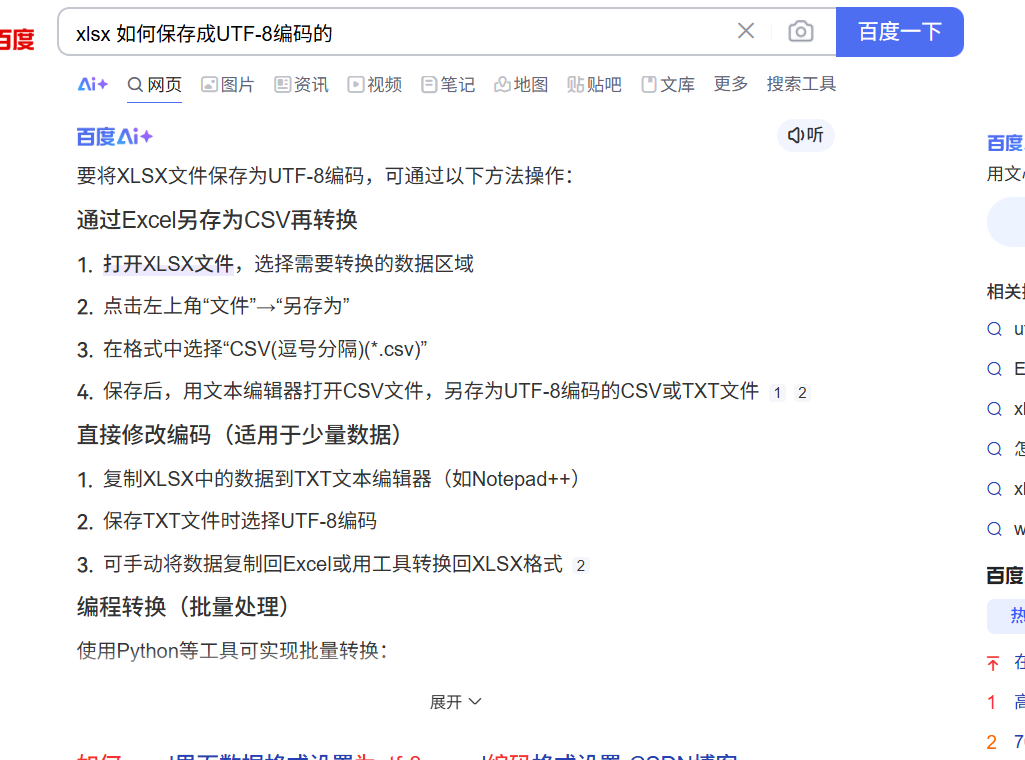1025x760 pixels.
Task: Select the 网页 tab
Action: pyautogui.click(x=154, y=85)
